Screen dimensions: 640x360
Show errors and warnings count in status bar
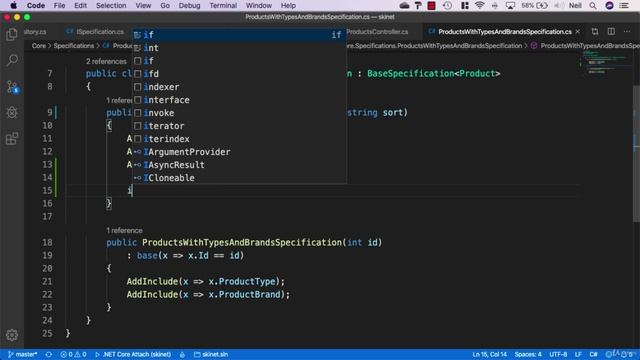[73, 354]
